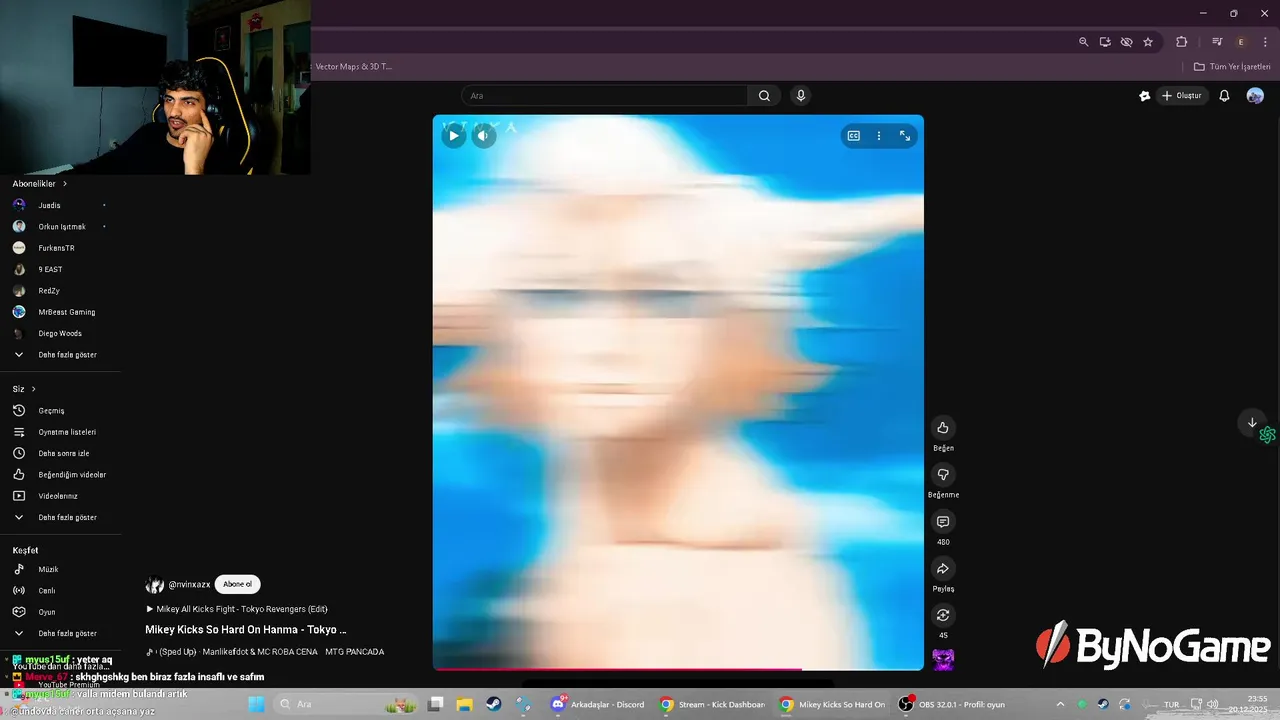Open the video's three-dot options menu

click(x=879, y=135)
